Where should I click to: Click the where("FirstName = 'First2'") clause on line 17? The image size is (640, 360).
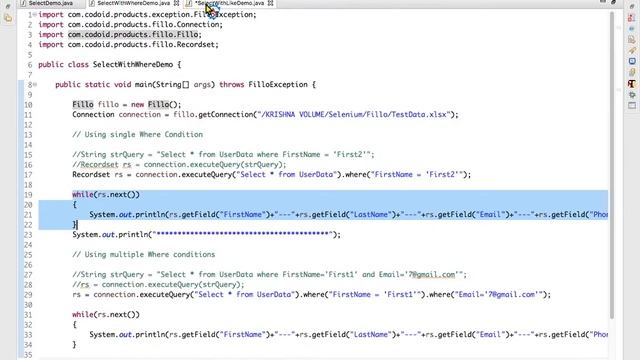coord(406,175)
